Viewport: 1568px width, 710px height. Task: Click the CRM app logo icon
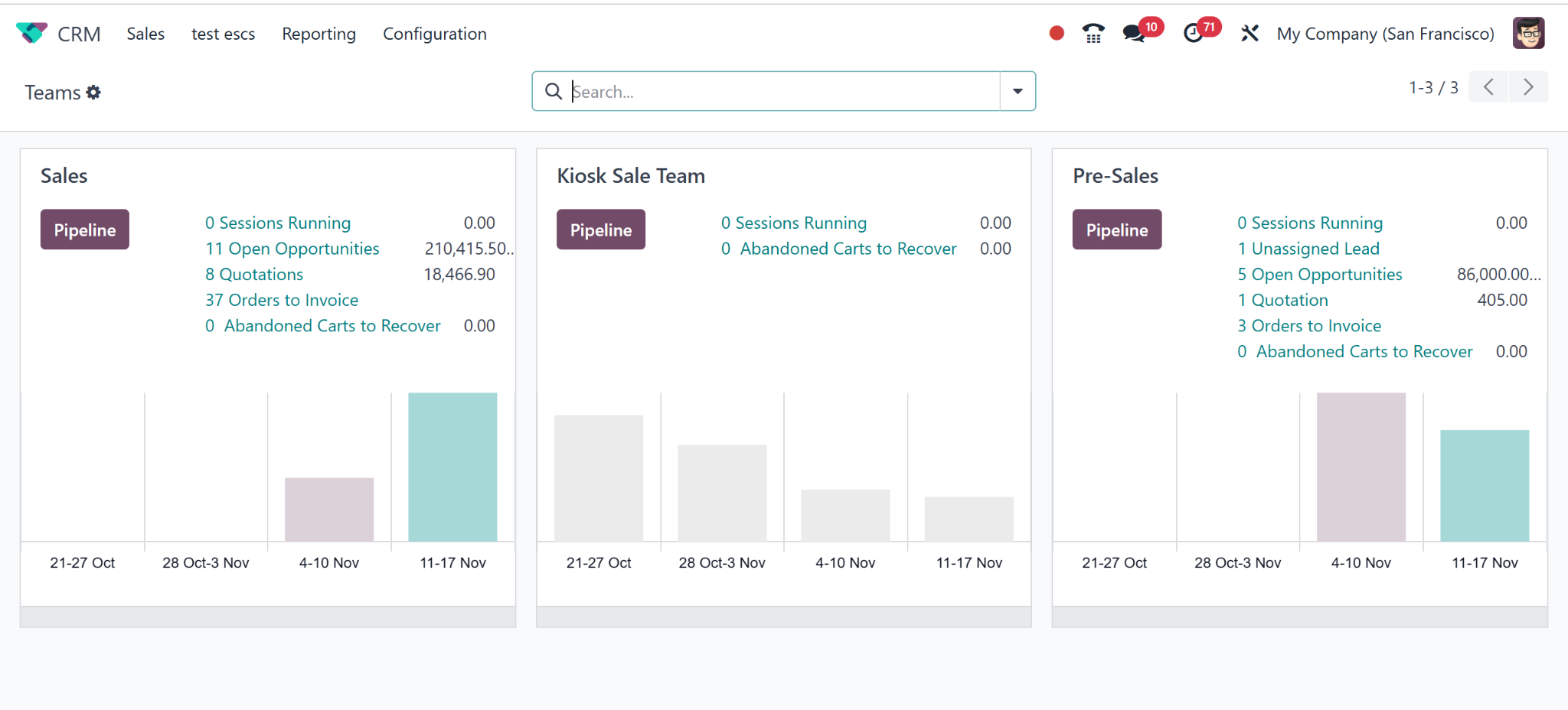tap(31, 34)
